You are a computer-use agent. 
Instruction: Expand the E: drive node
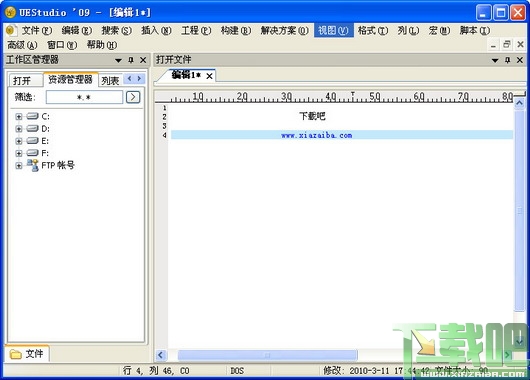coord(19,141)
